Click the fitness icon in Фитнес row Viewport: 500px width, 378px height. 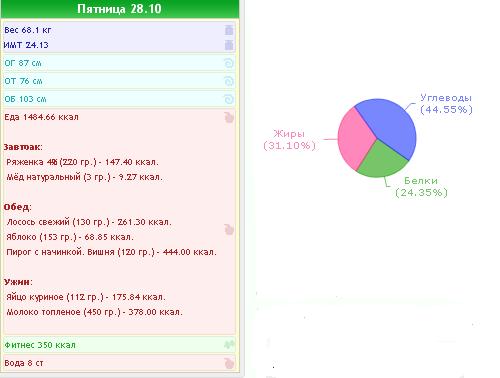click(x=229, y=345)
